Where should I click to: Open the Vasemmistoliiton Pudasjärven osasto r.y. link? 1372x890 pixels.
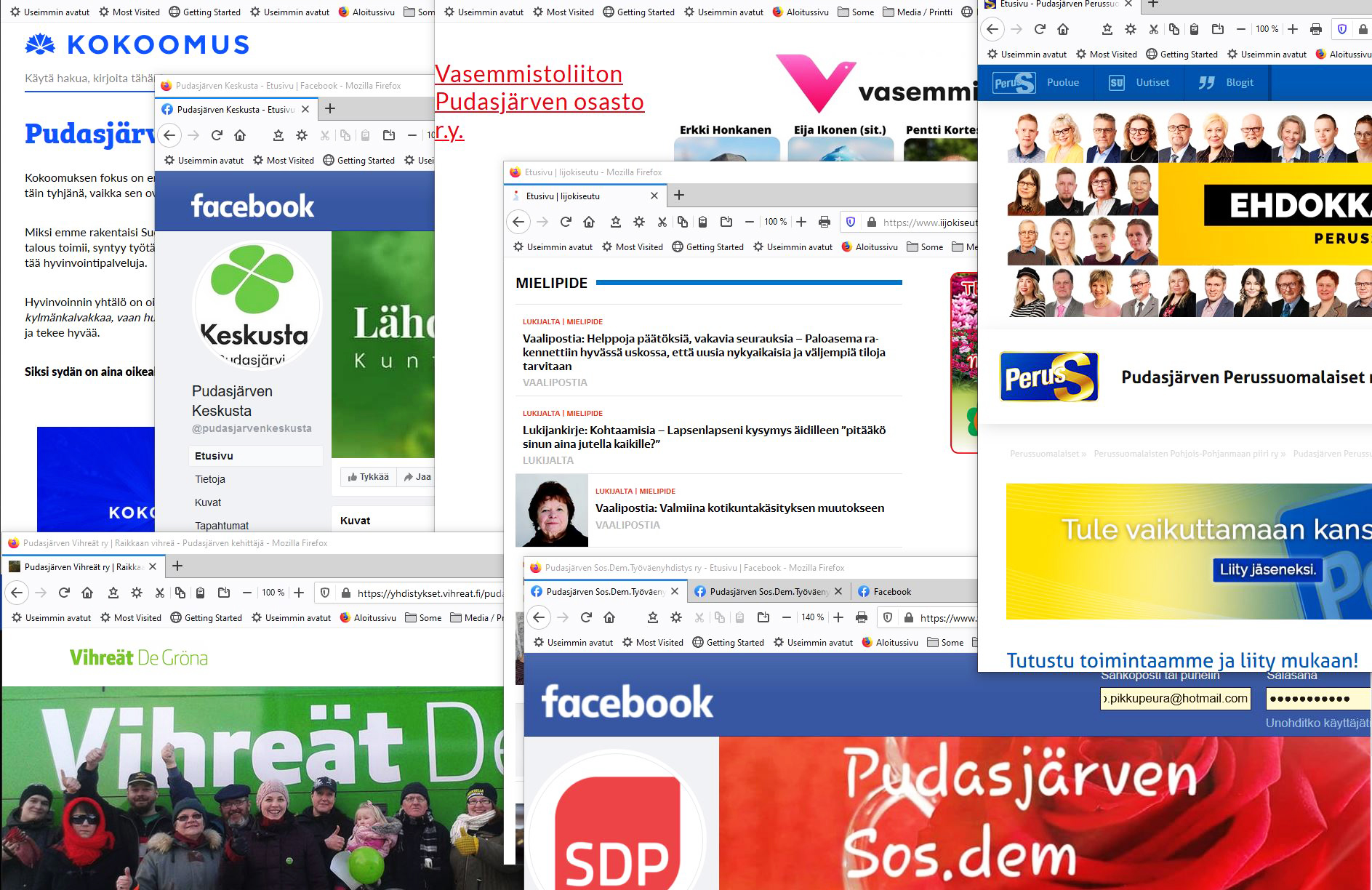tap(539, 102)
